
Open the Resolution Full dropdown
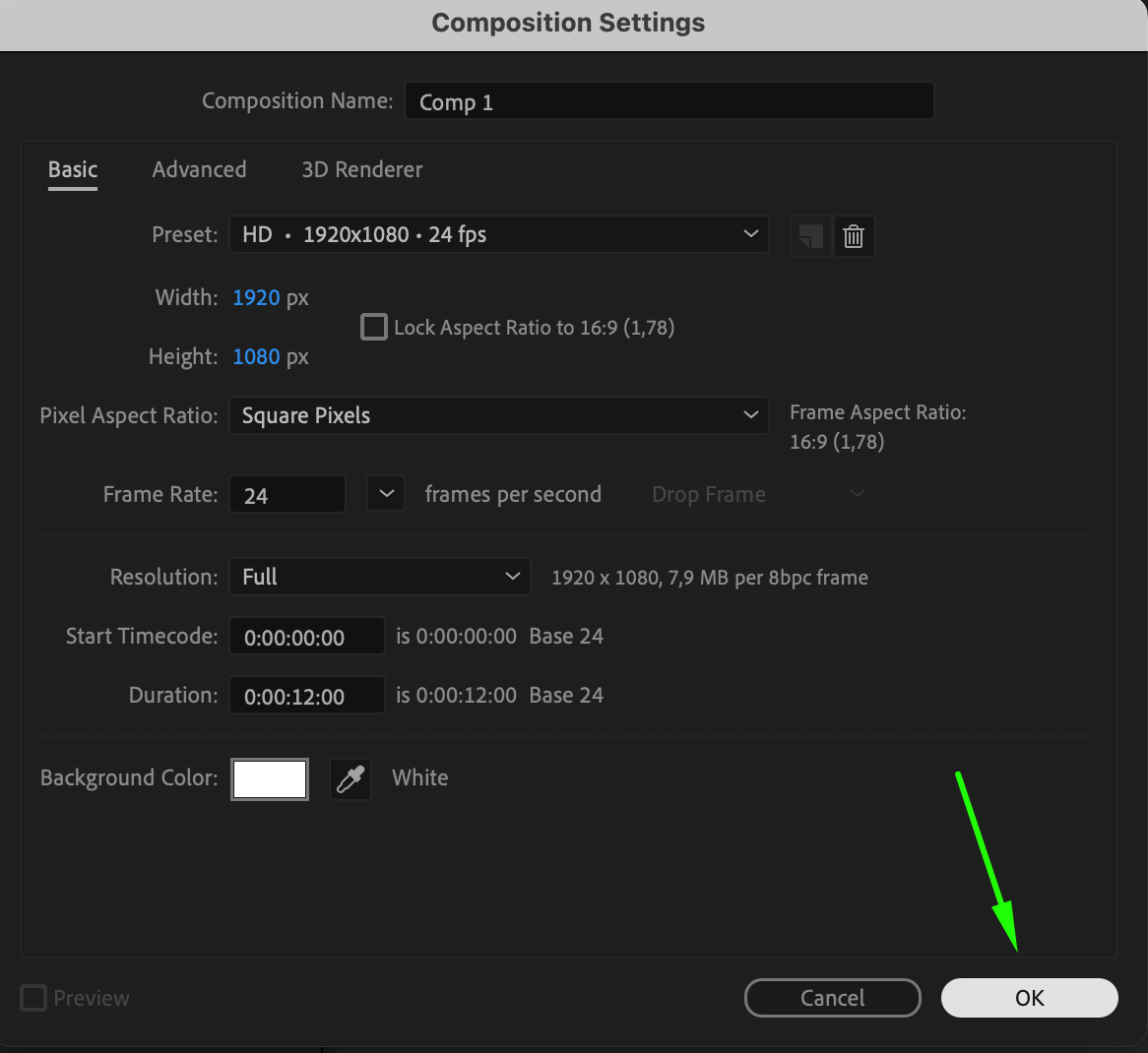pyautogui.click(x=379, y=577)
